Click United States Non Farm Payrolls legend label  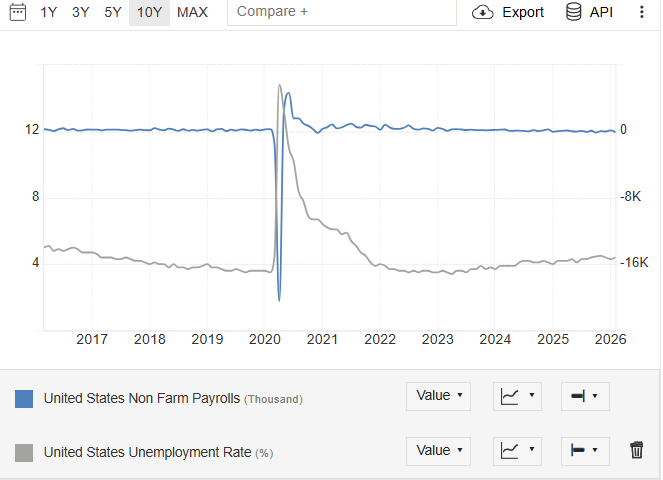(x=142, y=398)
